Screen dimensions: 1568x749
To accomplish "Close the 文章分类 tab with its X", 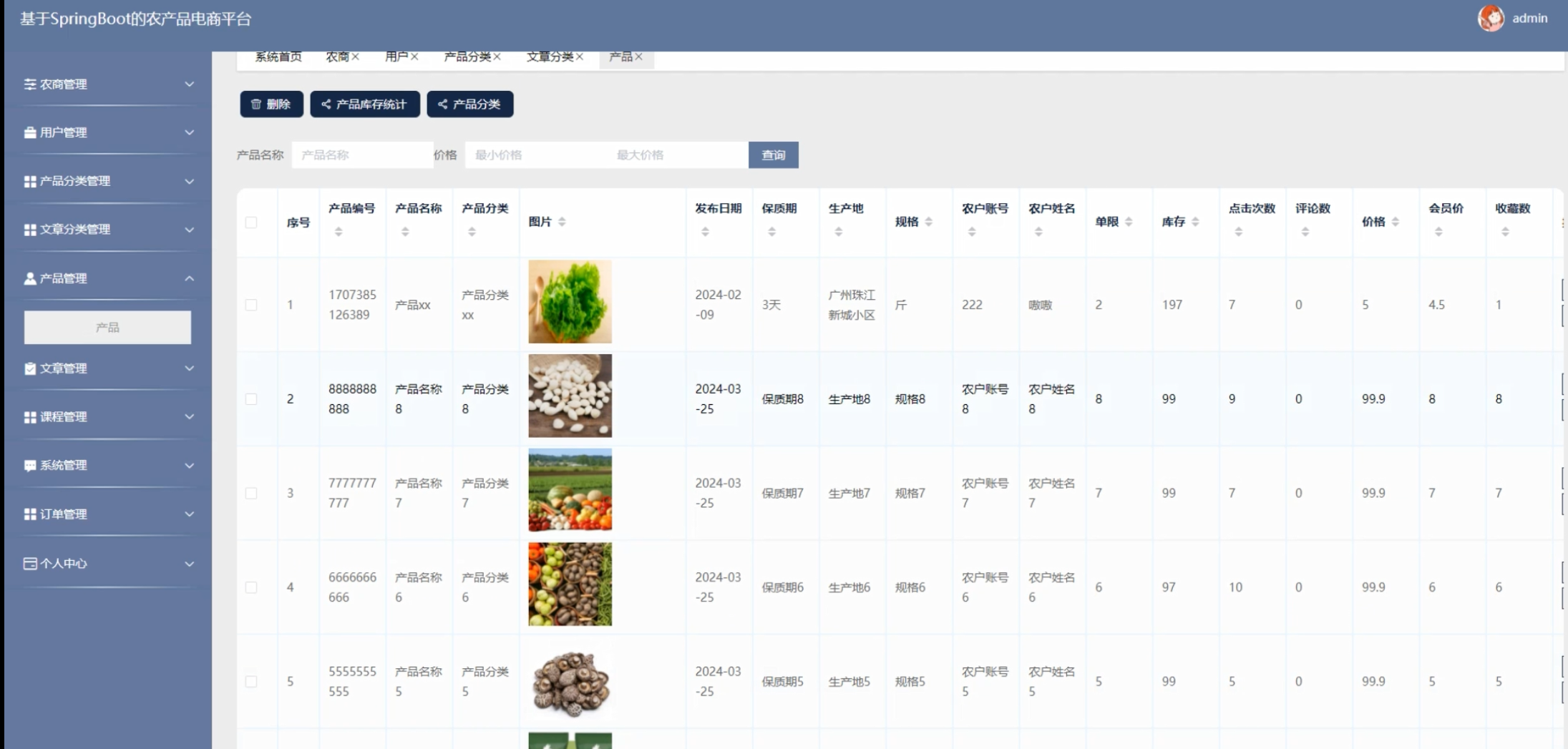I will [x=580, y=57].
